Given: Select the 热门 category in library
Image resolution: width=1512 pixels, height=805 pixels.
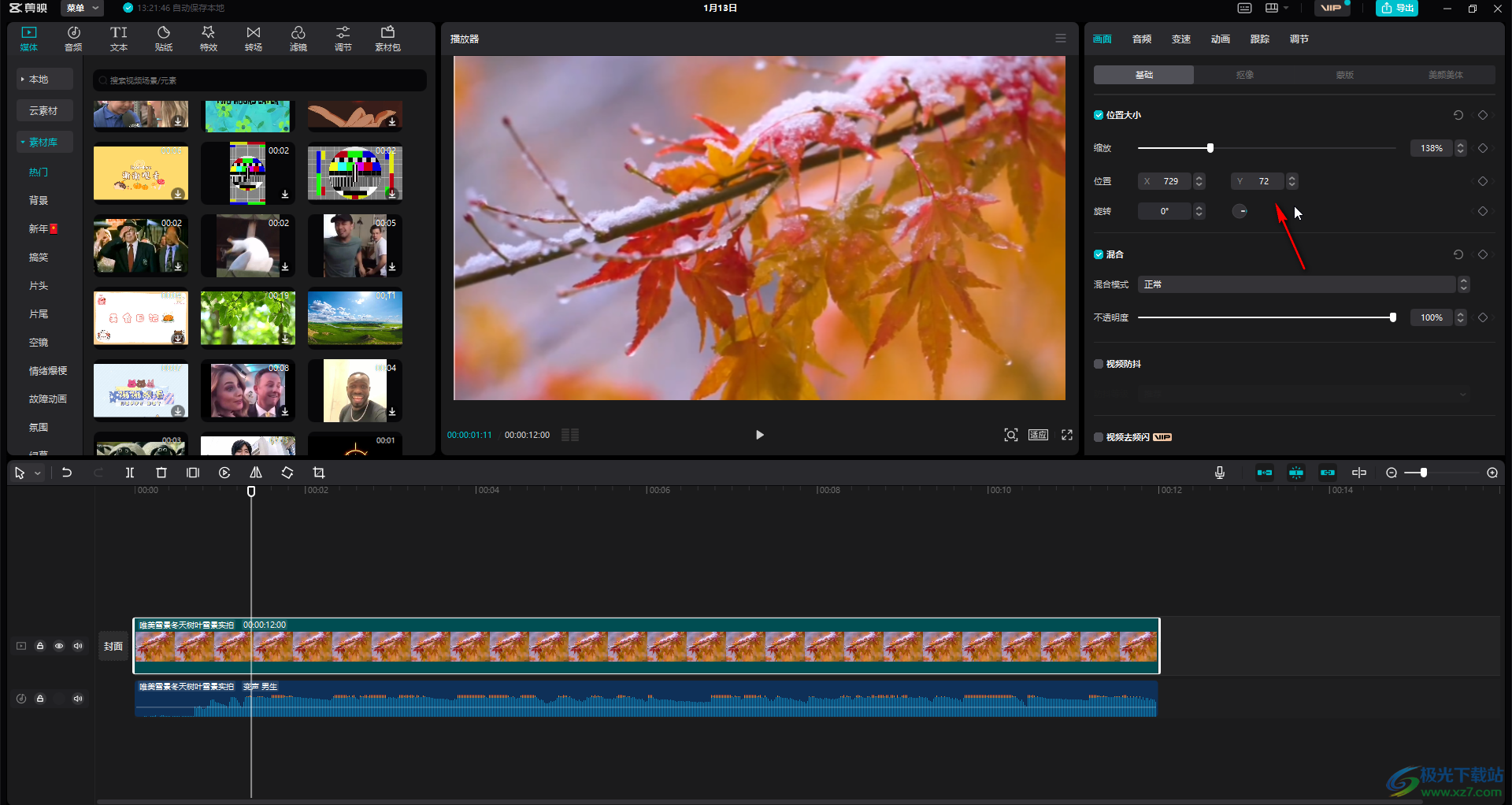Looking at the screenshot, I should pyautogui.click(x=39, y=172).
